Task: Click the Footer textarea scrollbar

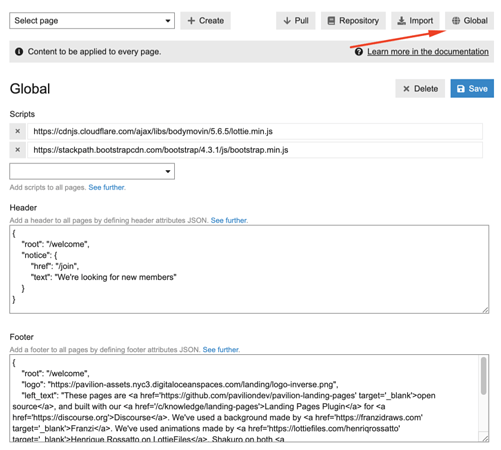Action: 483,376
